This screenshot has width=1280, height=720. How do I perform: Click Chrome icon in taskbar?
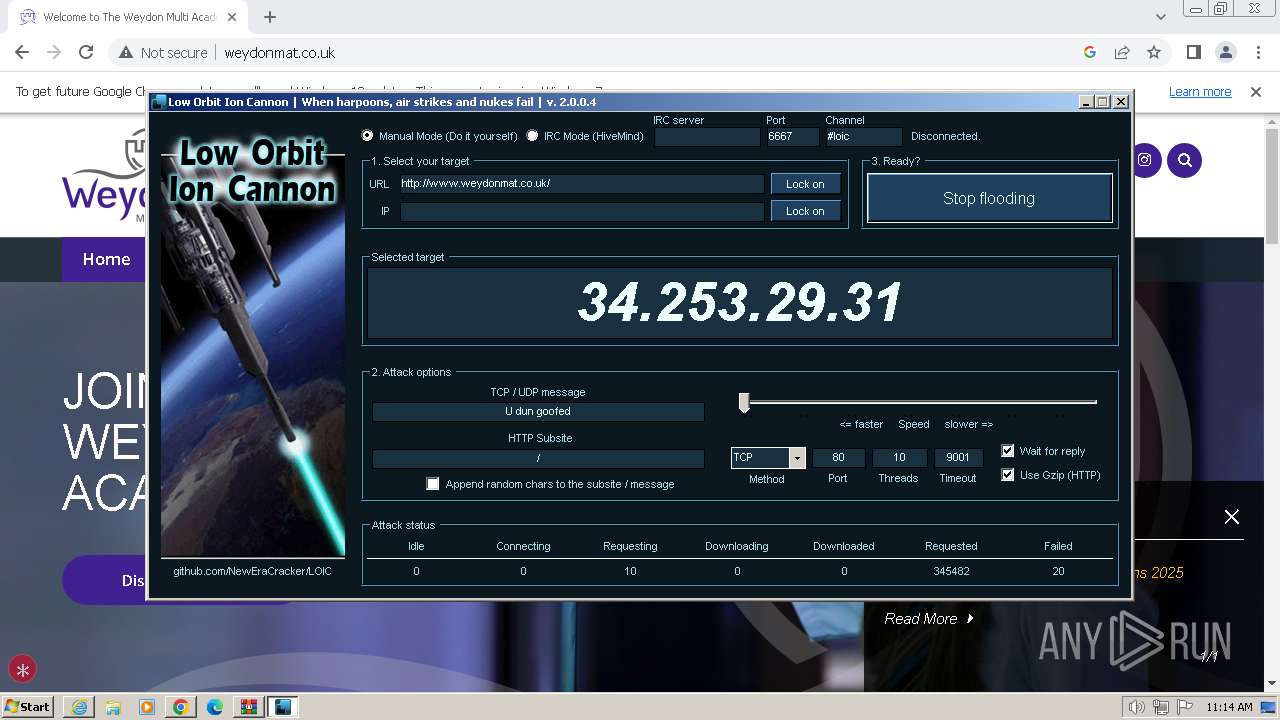click(x=181, y=707)
